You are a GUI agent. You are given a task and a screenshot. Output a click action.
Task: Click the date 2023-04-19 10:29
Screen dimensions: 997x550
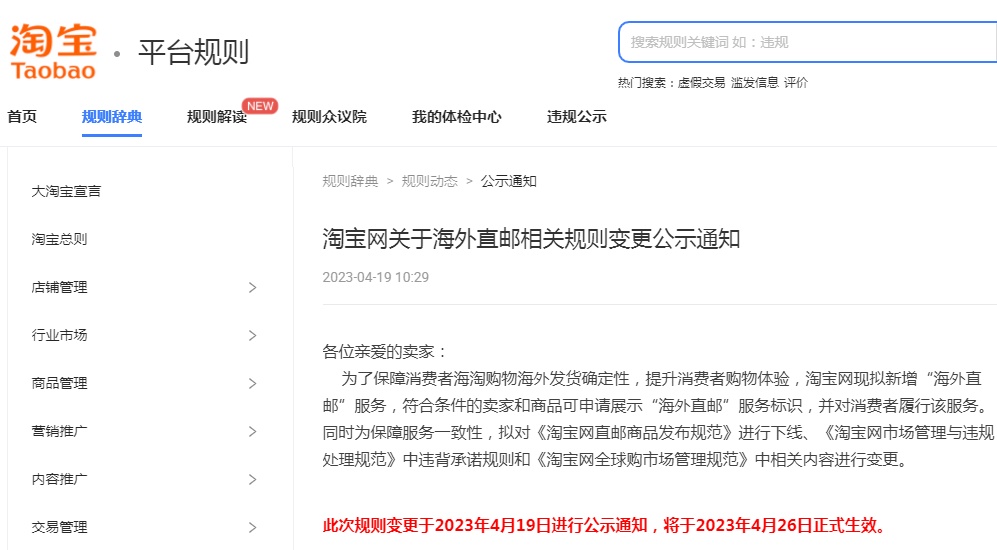point(376,277)
